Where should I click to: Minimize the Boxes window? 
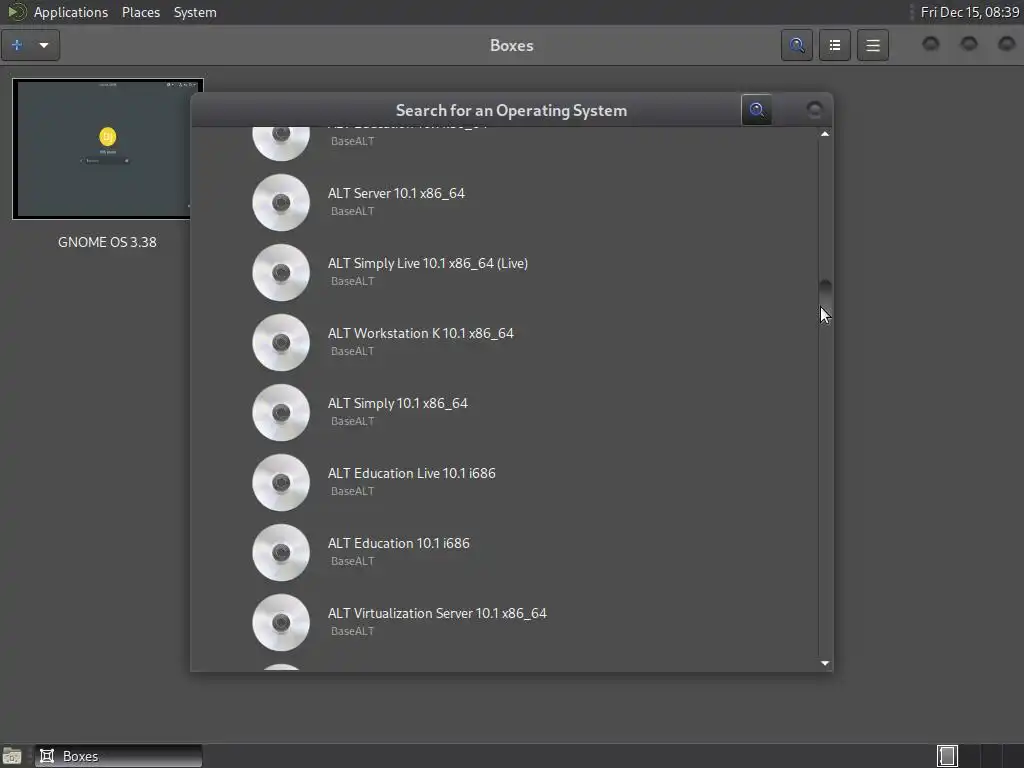tap(931, 44)
